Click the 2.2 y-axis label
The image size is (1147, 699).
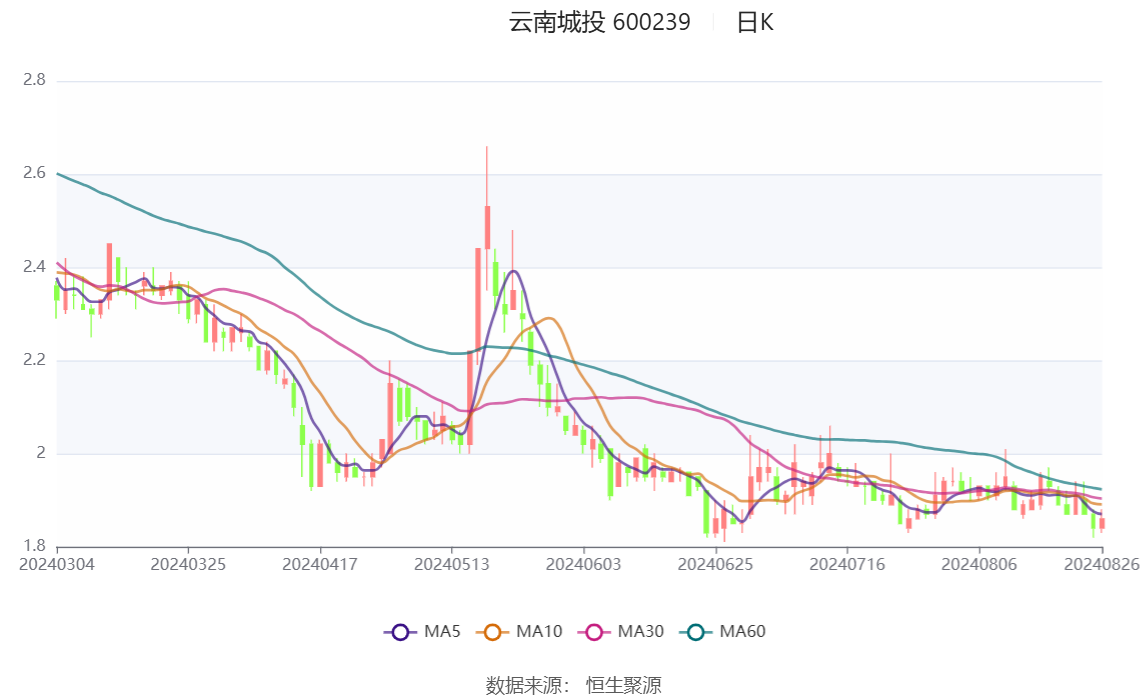(x=34, y=360)
